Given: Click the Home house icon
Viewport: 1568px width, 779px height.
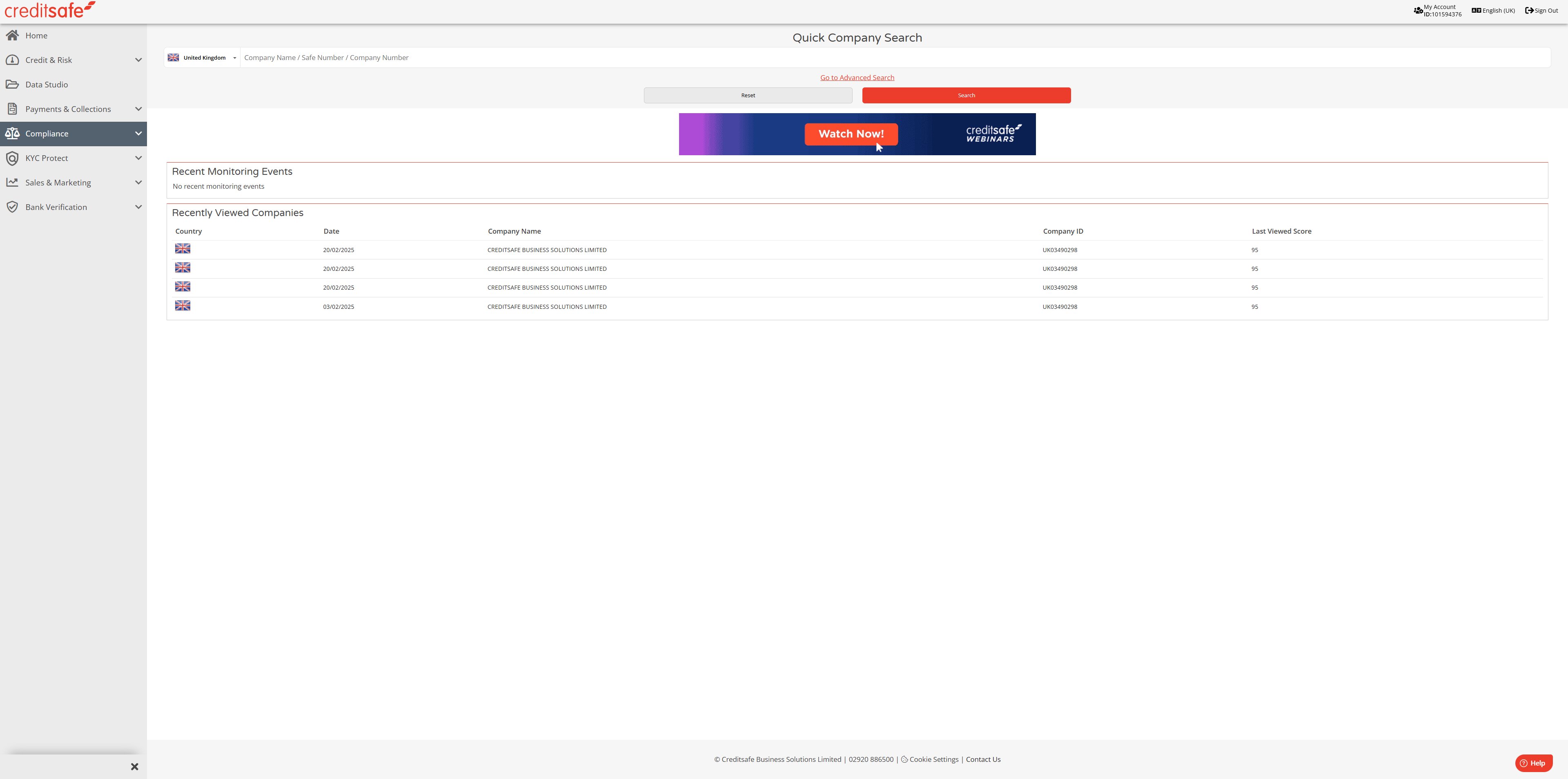Looking at the screenshot, I should 12,35.
